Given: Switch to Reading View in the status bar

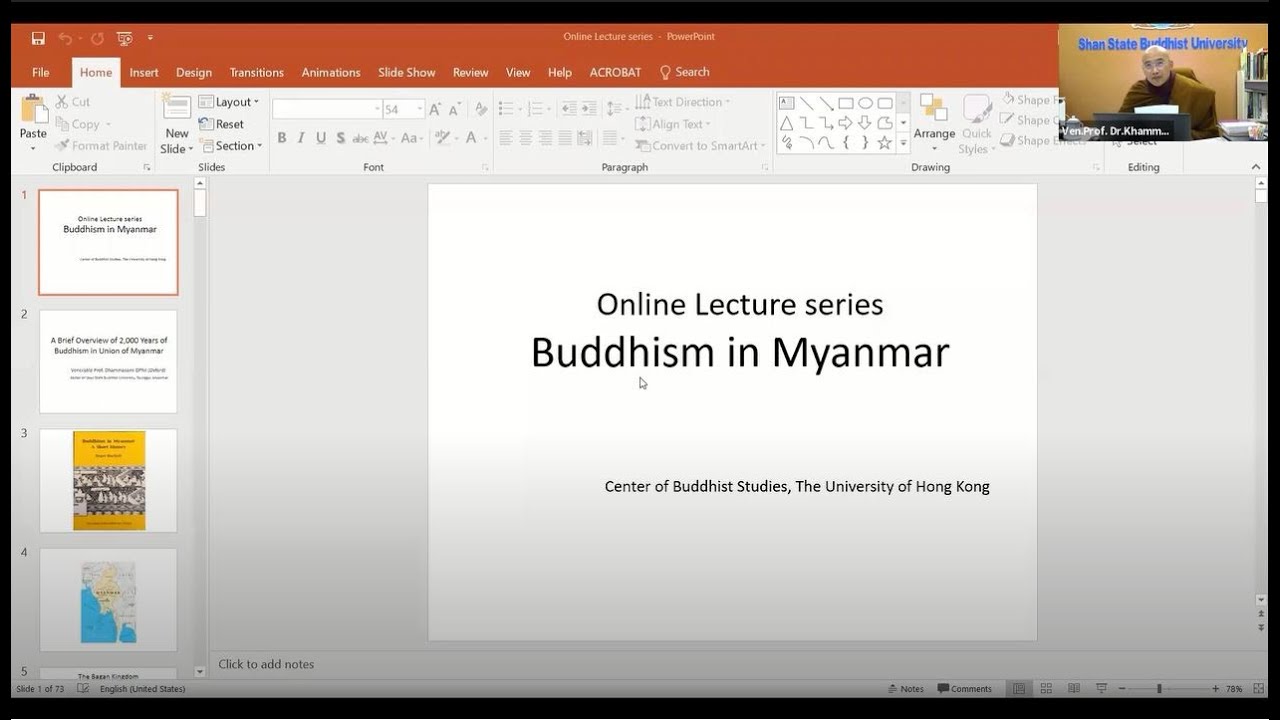Looking at the screenshot, I should [1073, 689].
